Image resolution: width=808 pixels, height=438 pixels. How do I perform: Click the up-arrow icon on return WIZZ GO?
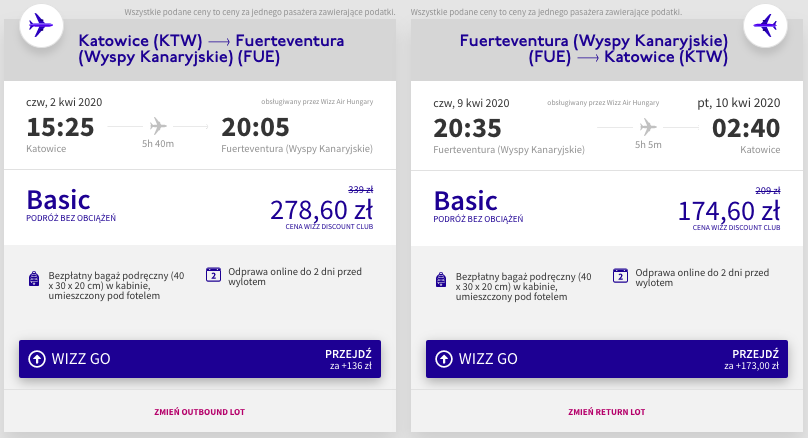(444, 359)
